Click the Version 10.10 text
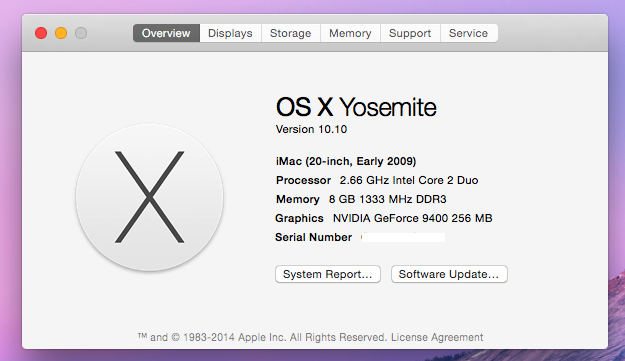Viewport: 625px width, 361px height. tap(311, 129)
